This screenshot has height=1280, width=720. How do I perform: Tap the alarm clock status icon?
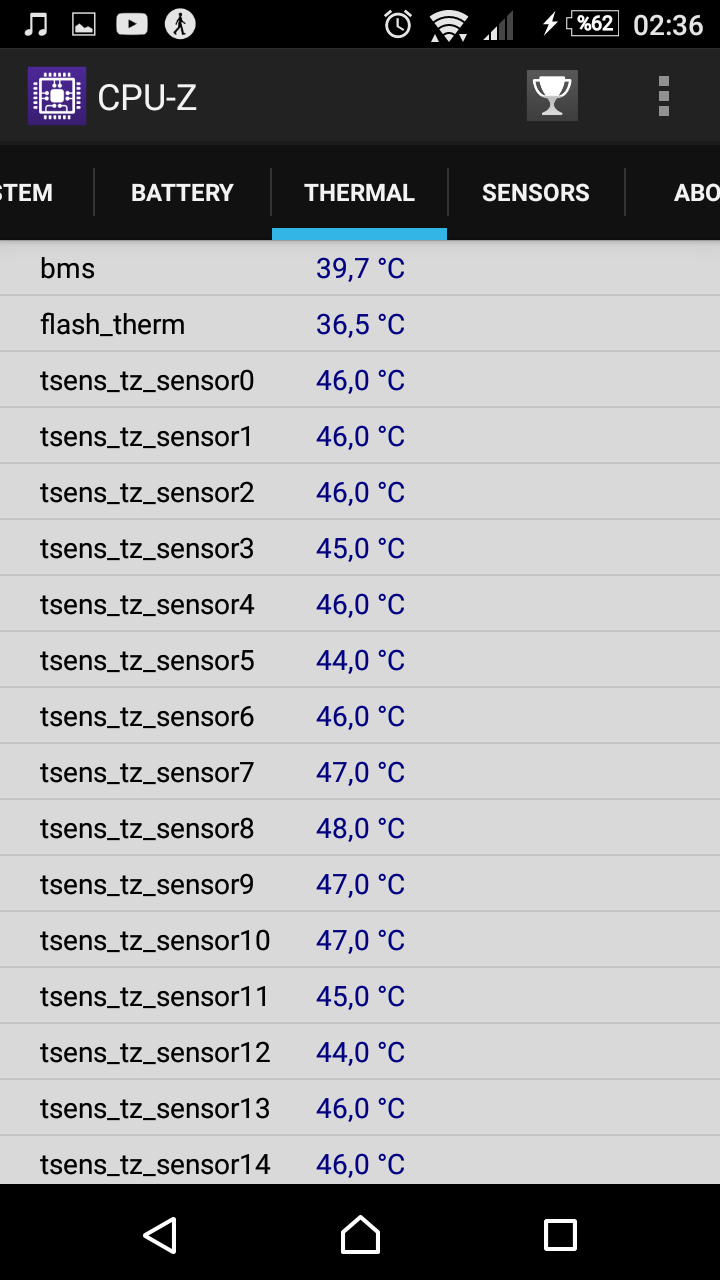(x=398, y=24)
